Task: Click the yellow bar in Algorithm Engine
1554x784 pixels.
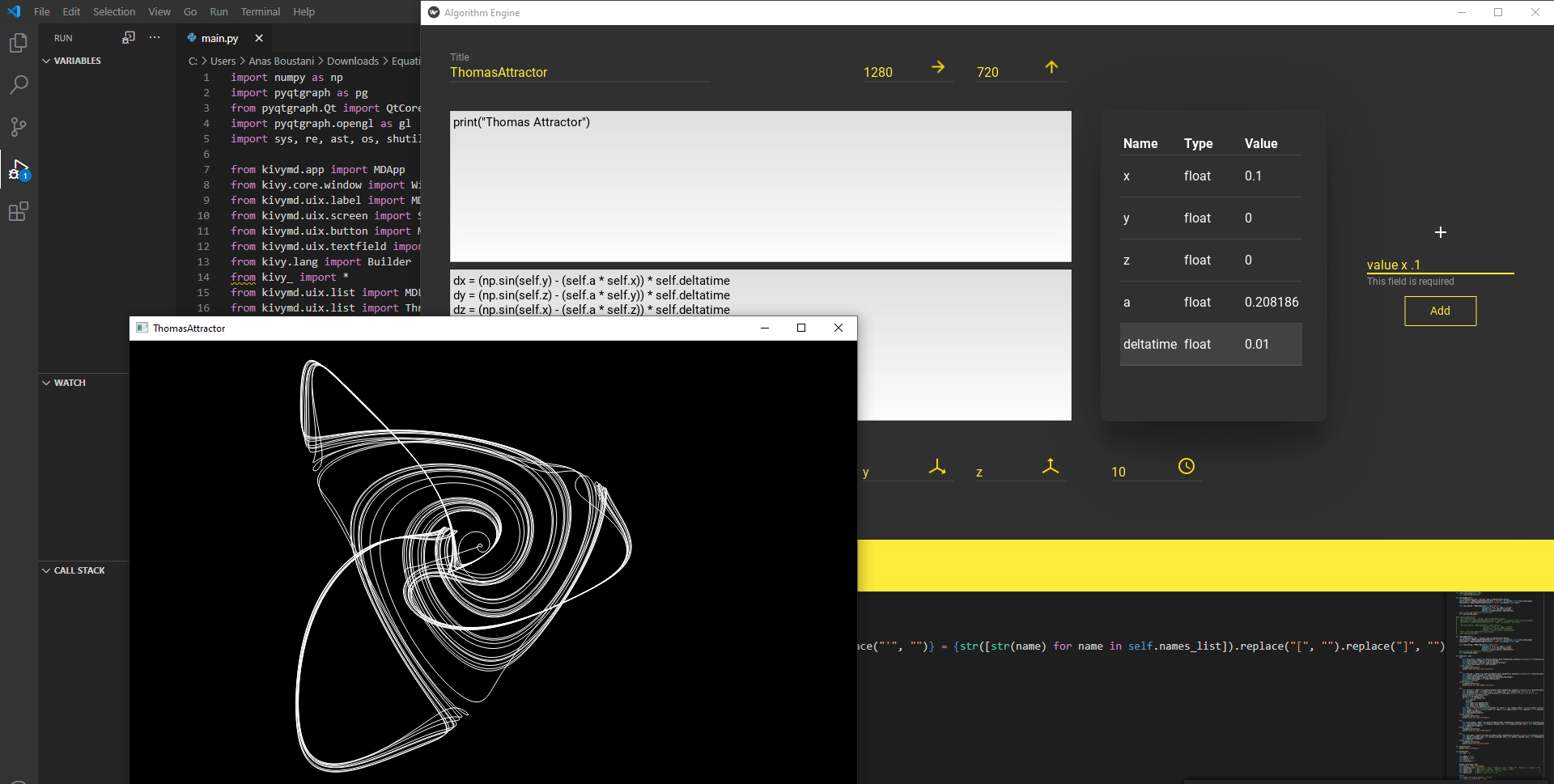Action: point(1206,565)
